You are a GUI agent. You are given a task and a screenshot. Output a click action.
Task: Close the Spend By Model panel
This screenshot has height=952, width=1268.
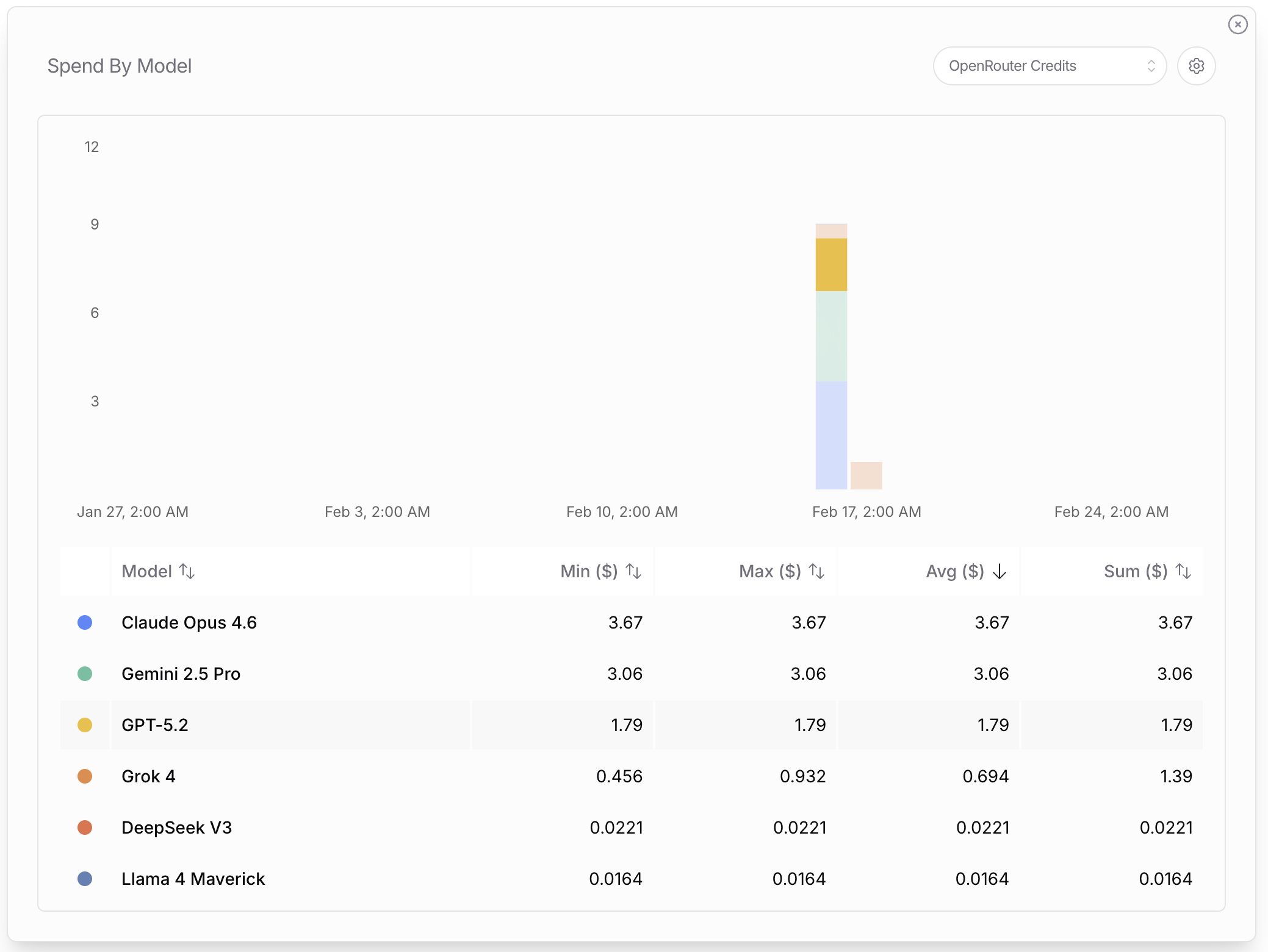[1237, 24]
